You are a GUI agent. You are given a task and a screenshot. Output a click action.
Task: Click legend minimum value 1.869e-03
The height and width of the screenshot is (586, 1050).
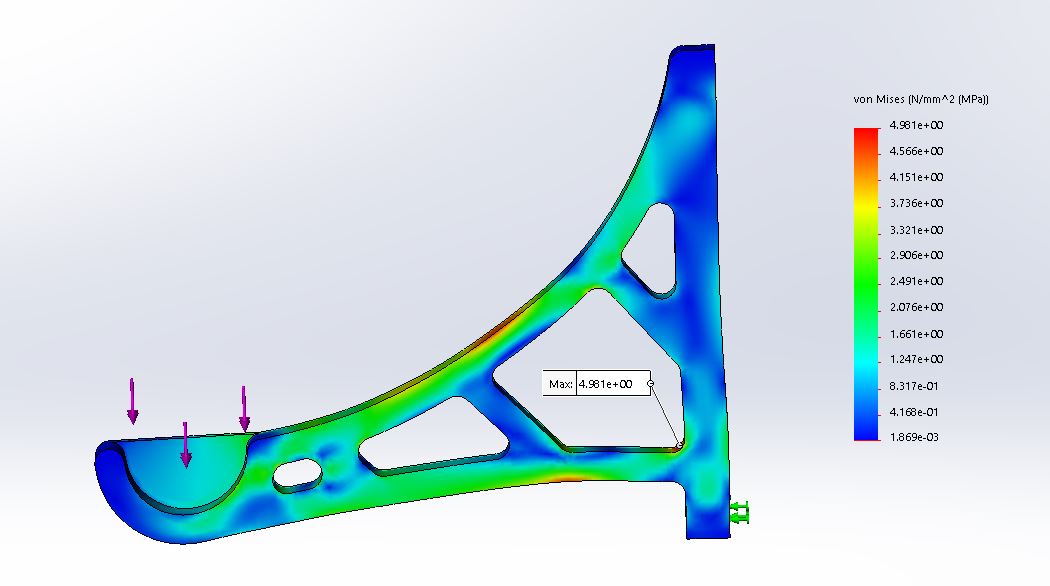point(914,437)
